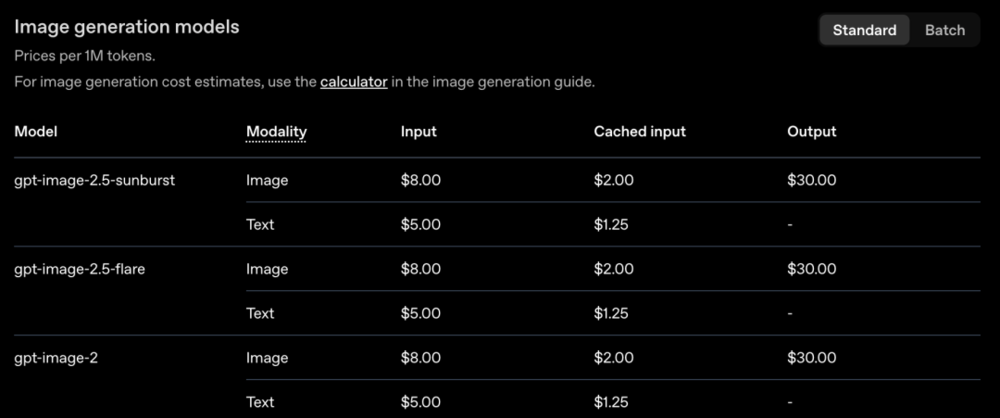
Task: Select the gpt-image-2.5-flare model name
Action: coord(79,269)
